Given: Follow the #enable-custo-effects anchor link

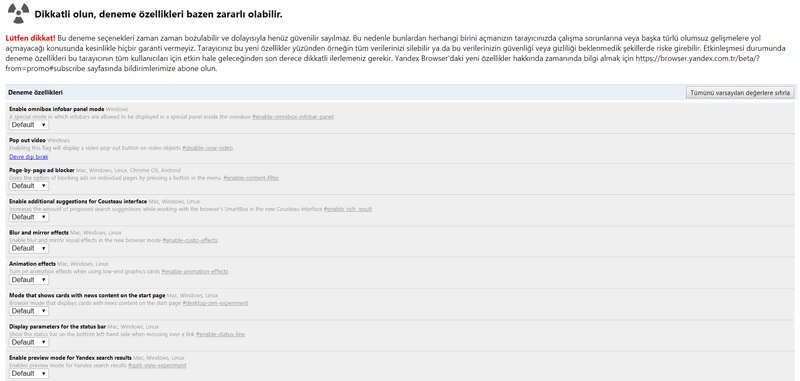Looking at the screenshot, I should (x=190, y=240).
